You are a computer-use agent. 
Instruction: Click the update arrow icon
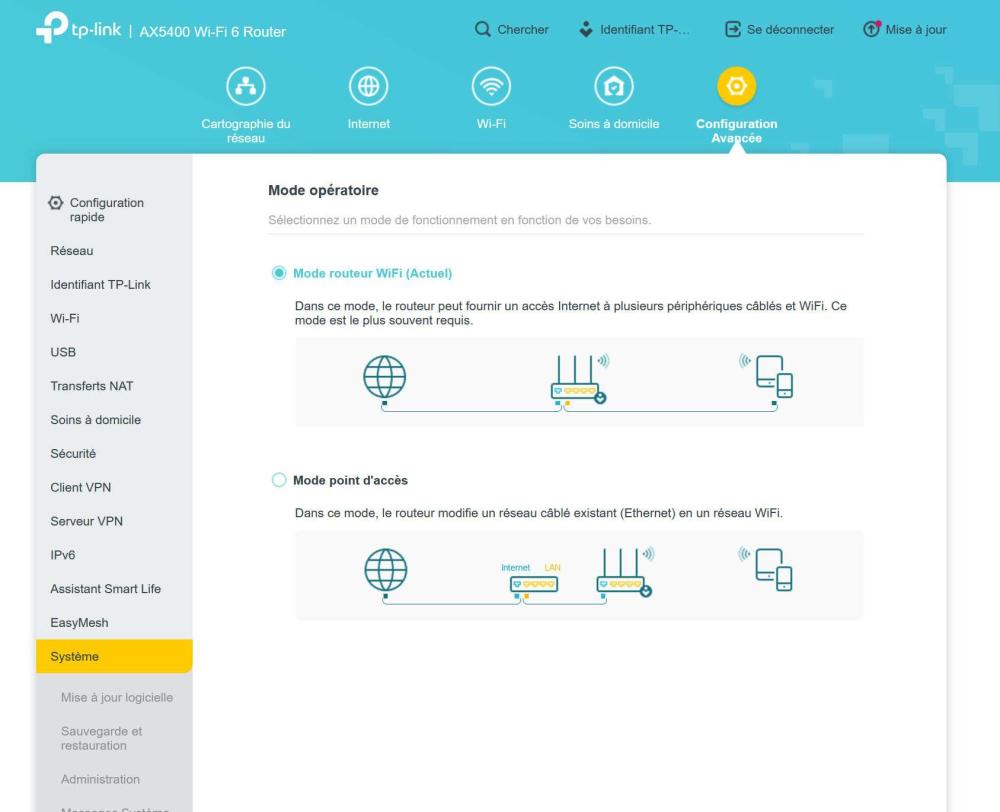[x=871, y=29]
